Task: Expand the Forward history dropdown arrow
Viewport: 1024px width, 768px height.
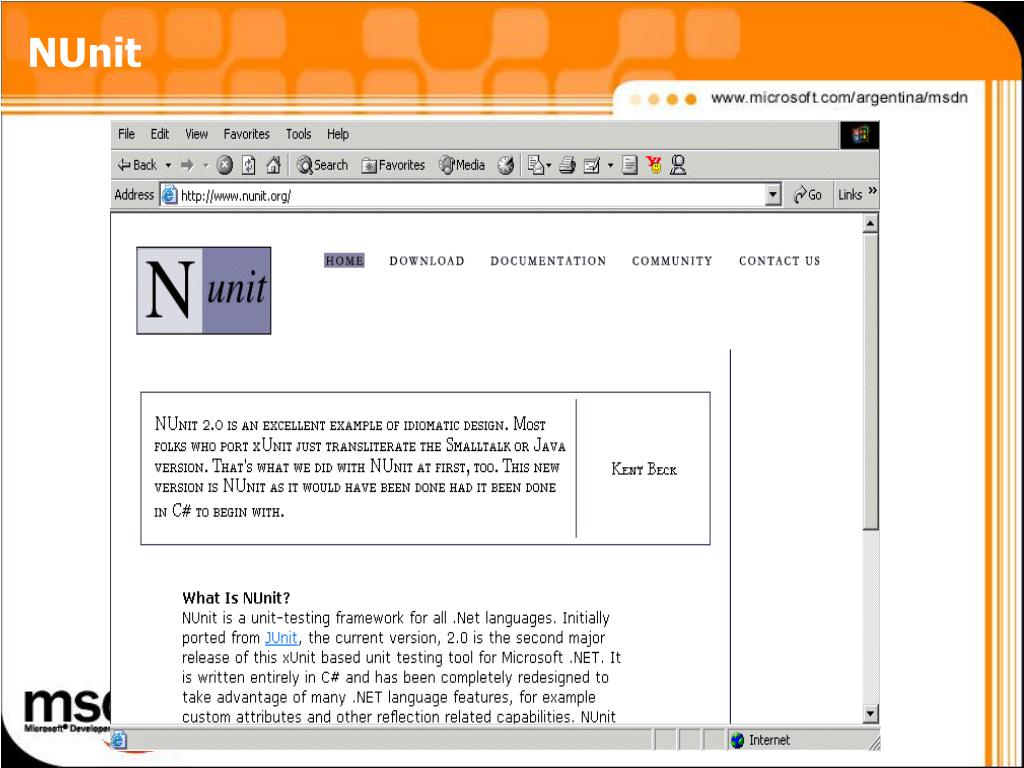Action: pyautogui.click(x=204, y=165)
